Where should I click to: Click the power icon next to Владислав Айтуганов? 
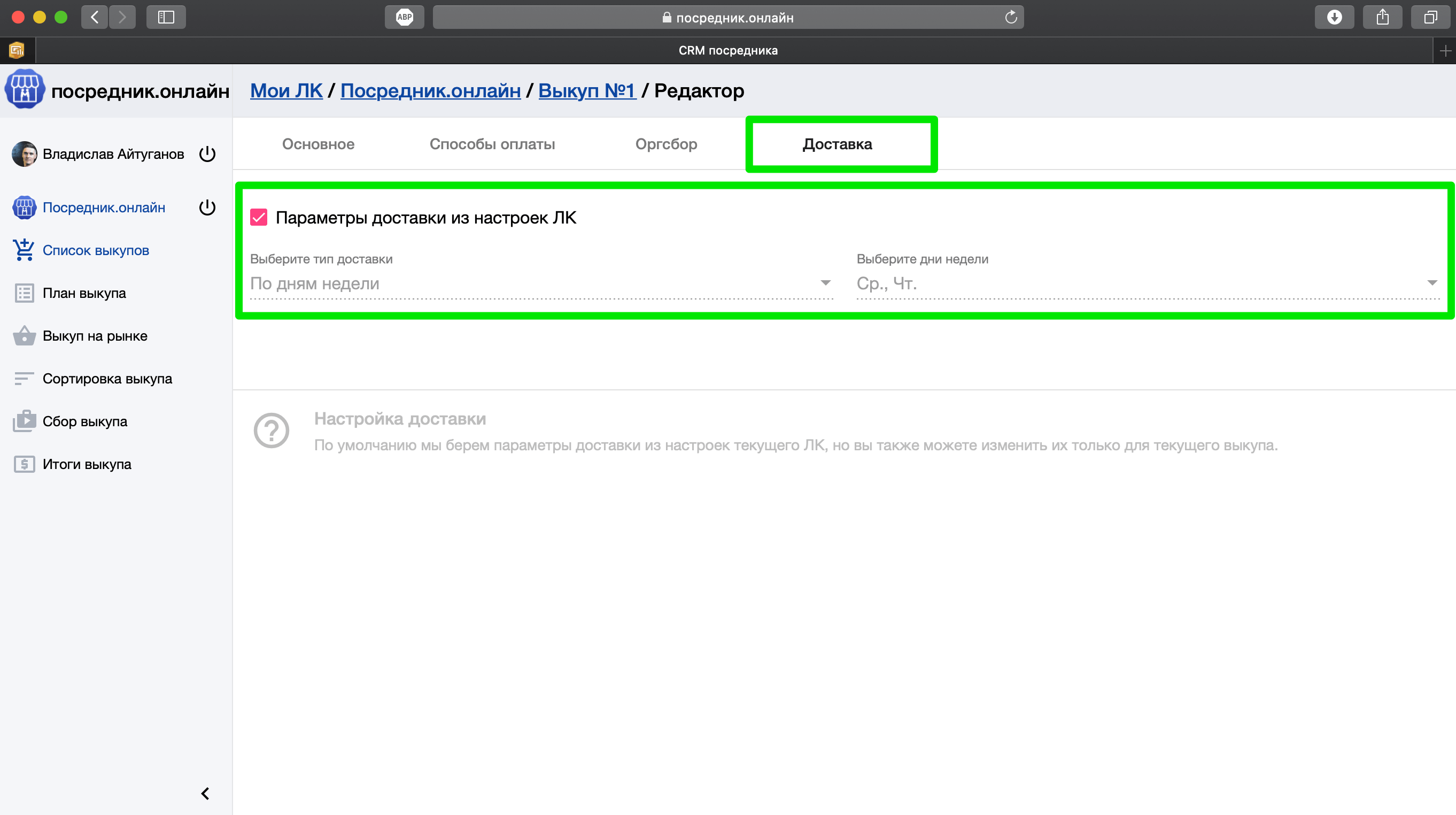click(x=207, y=154)
